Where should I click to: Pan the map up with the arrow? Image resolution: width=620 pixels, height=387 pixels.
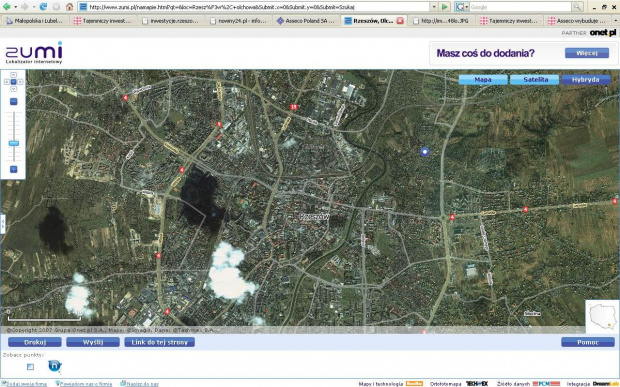13,75
